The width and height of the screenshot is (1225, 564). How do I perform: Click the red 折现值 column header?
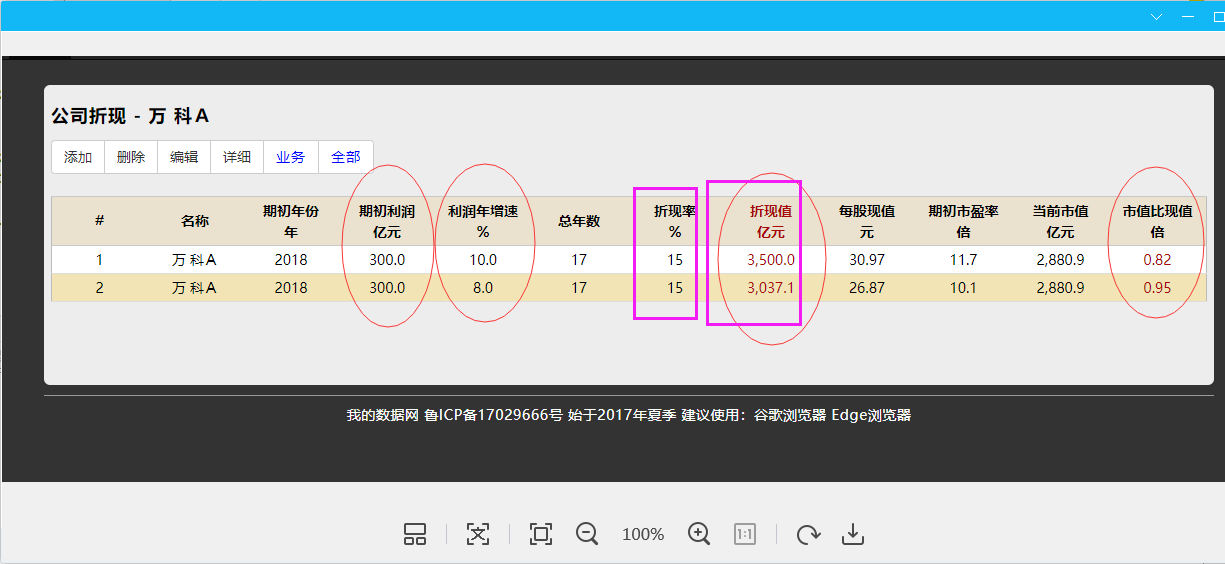coord(771,221)
